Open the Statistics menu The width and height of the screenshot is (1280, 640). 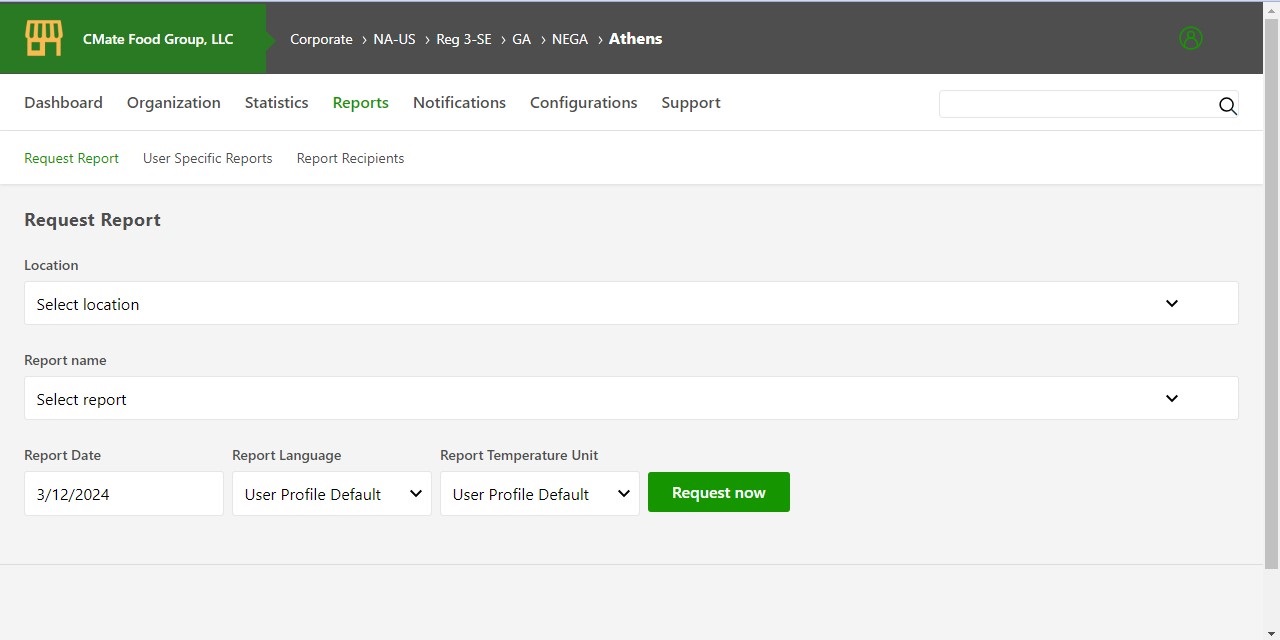[276, 102]
